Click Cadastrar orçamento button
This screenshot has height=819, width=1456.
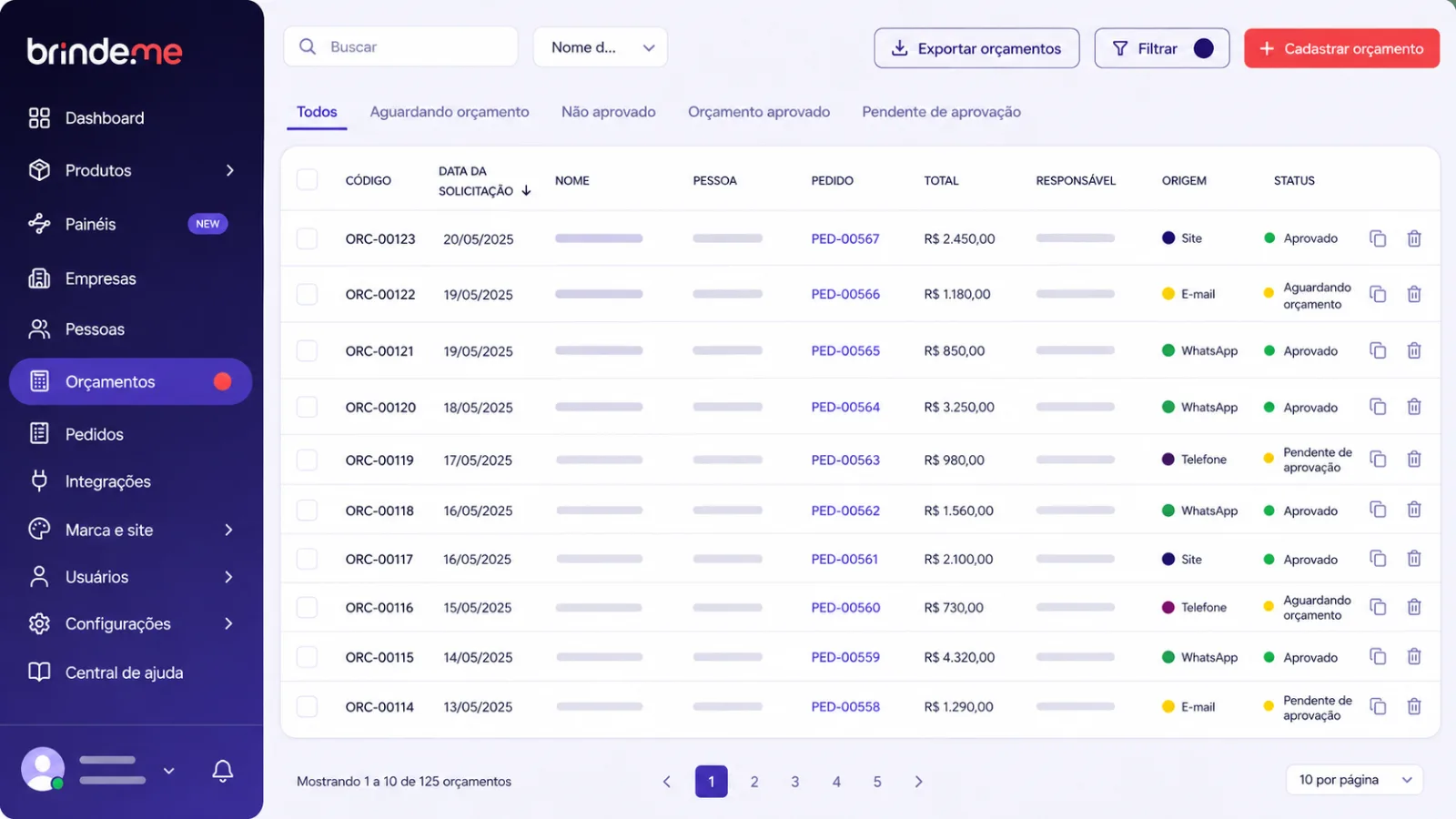1342,48
